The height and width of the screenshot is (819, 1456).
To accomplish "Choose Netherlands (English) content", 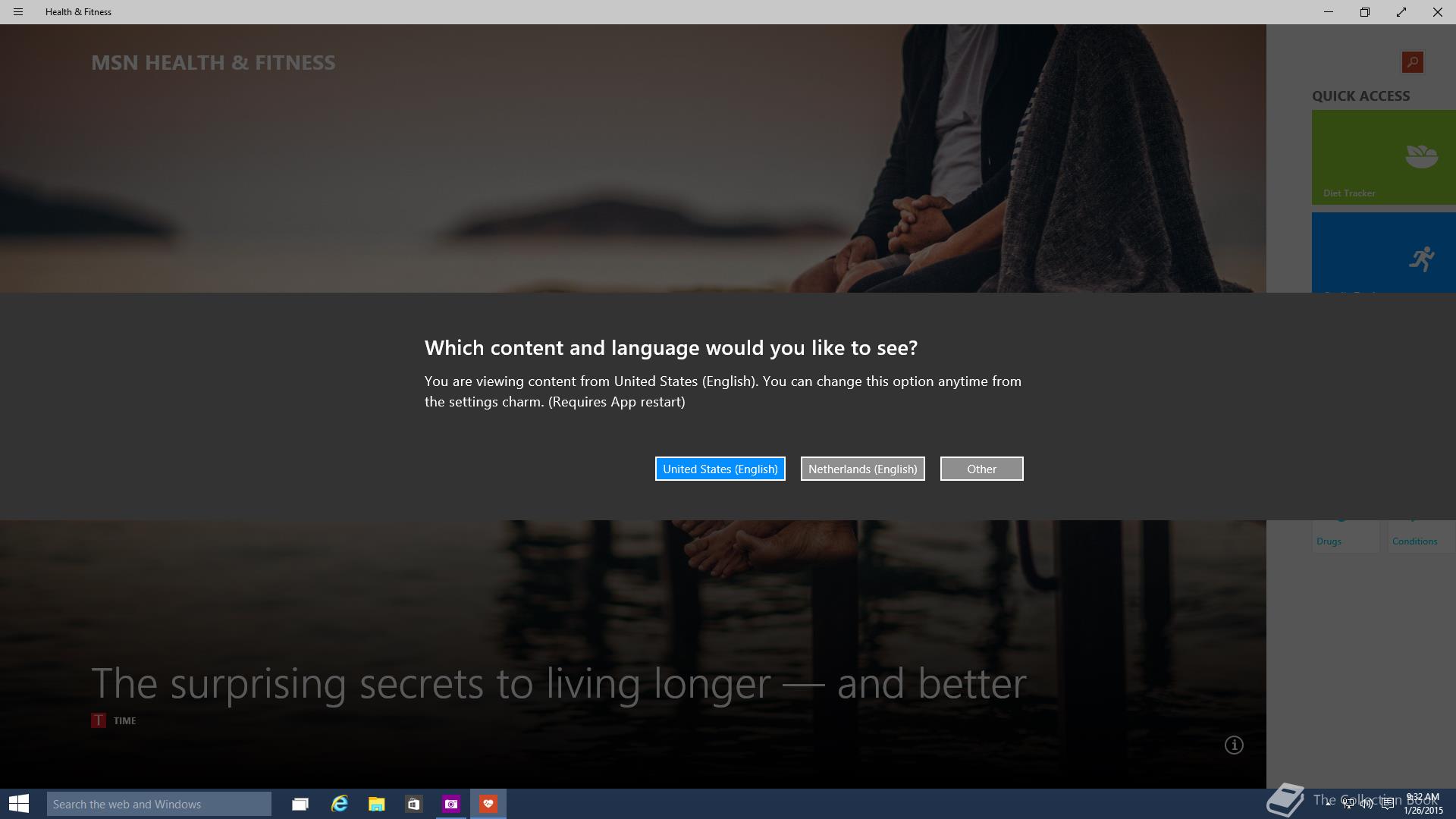I will click(862, 469).
